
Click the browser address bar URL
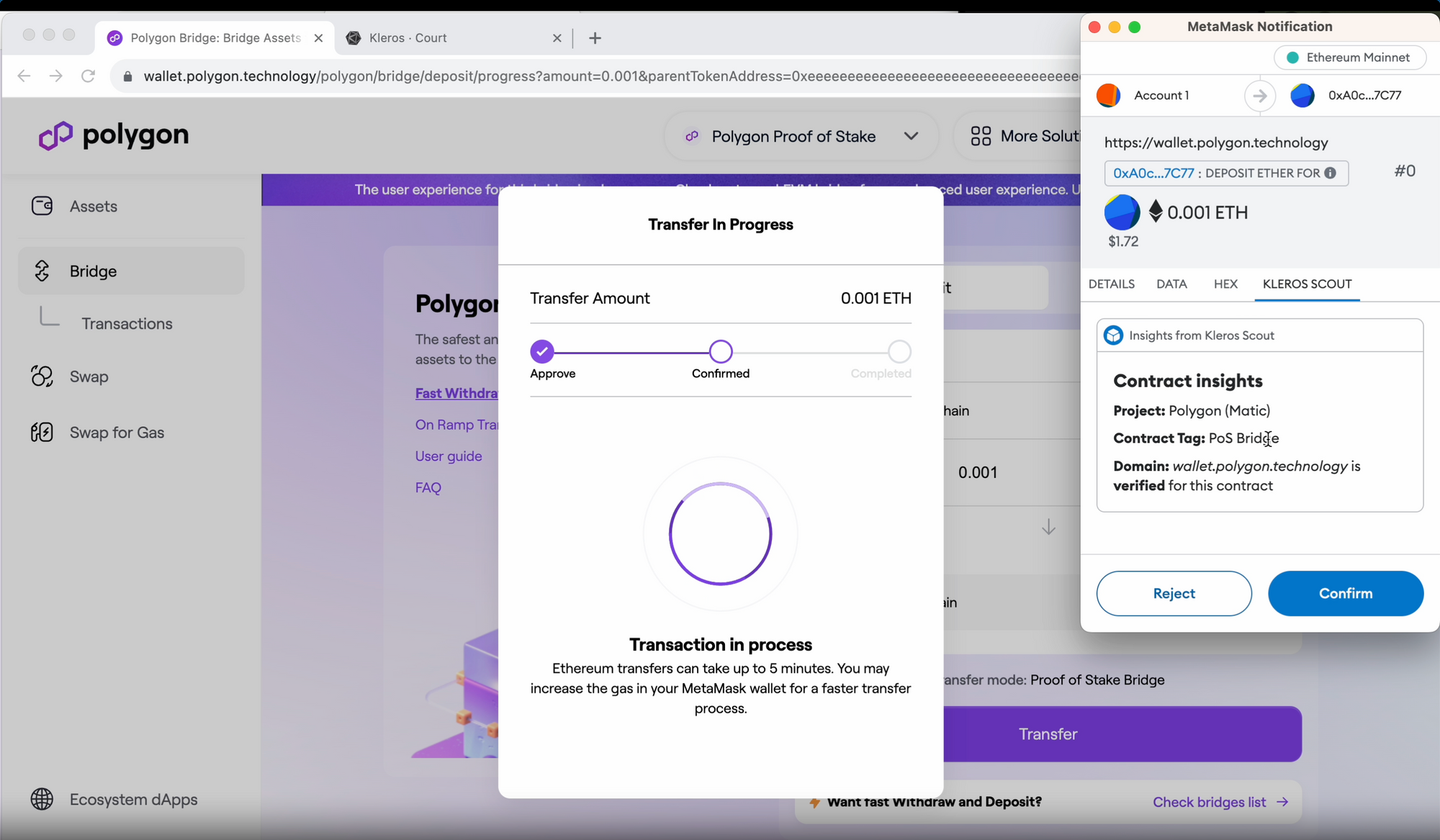coord(576,76)
